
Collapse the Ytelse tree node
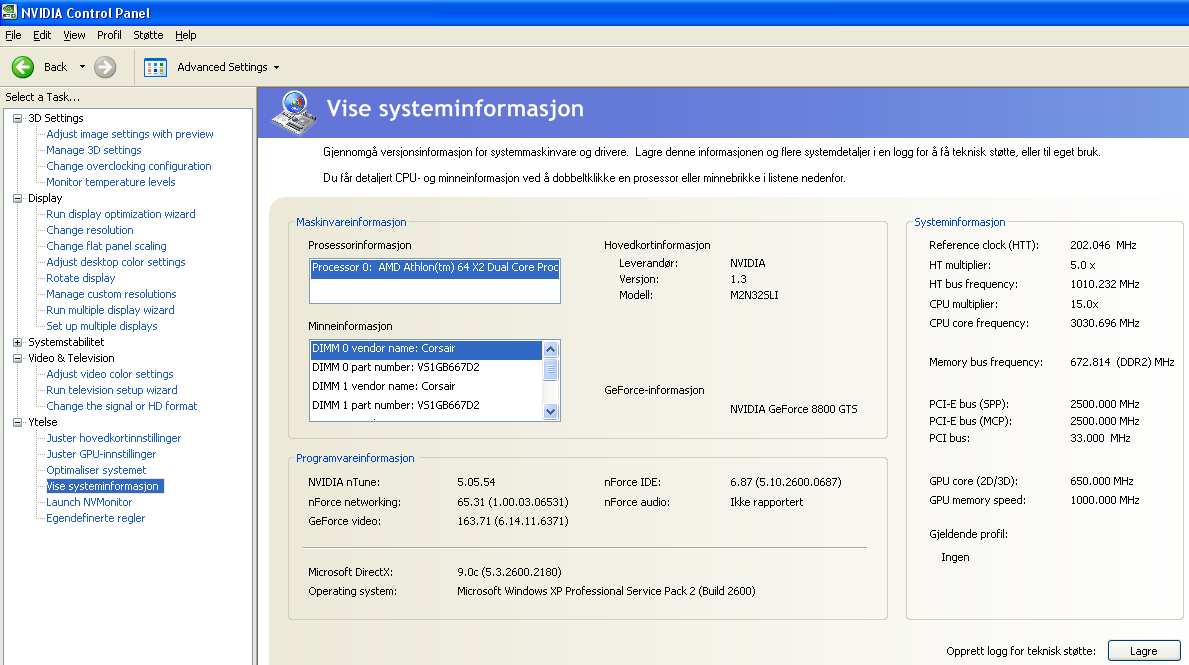click(x=17, y=422)
